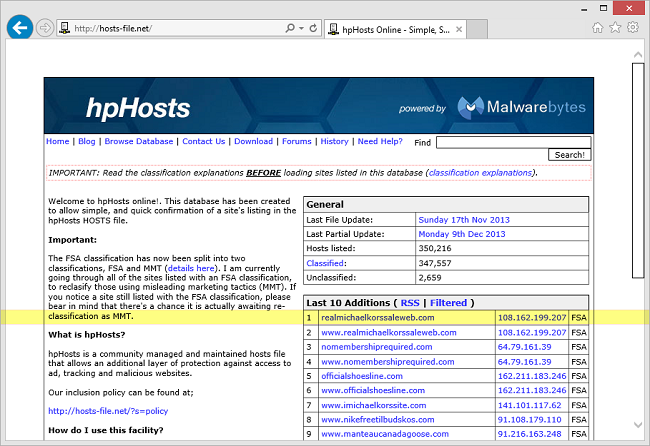Open the 'details here' link

pos(191,268)
